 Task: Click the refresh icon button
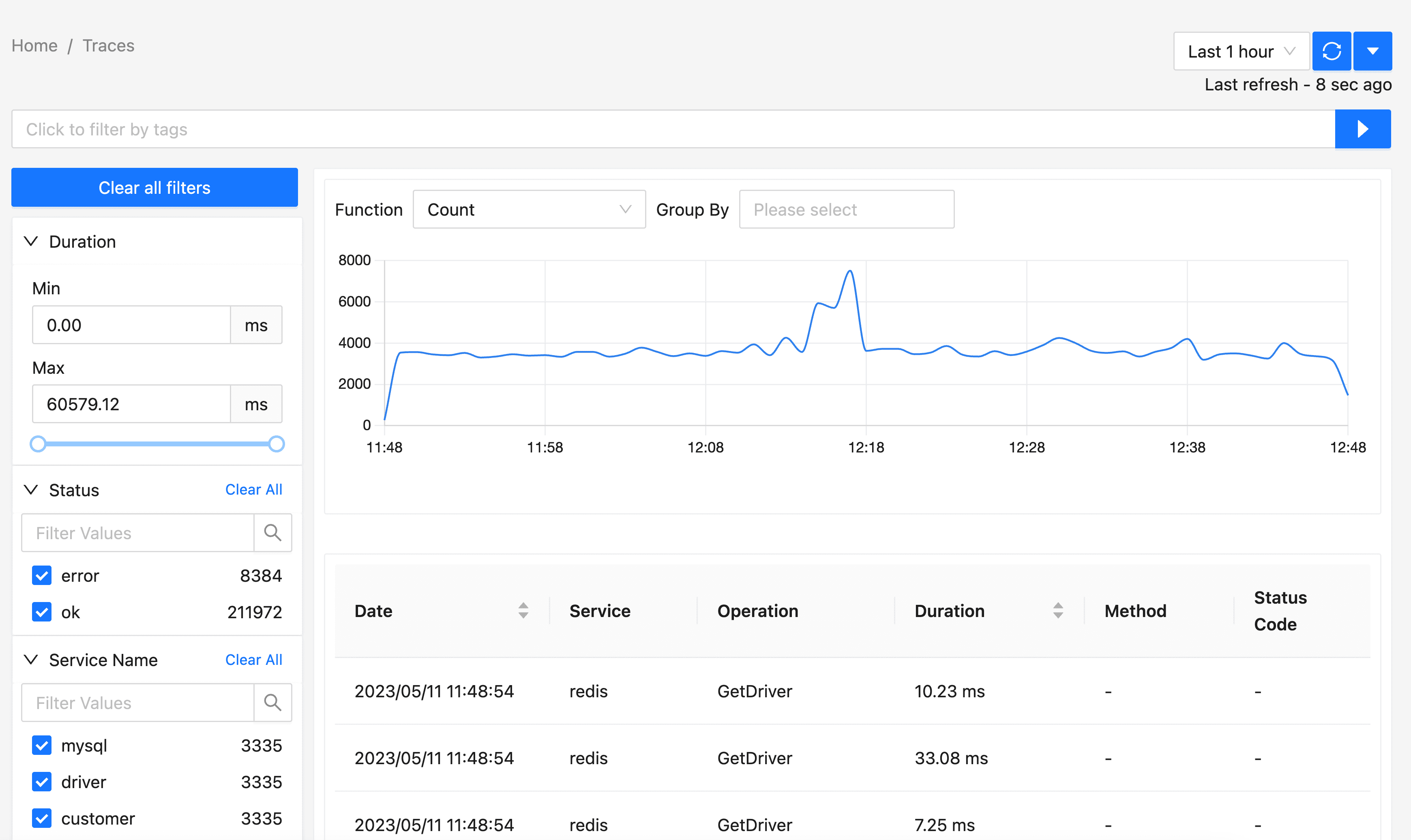click(1331, 51)
